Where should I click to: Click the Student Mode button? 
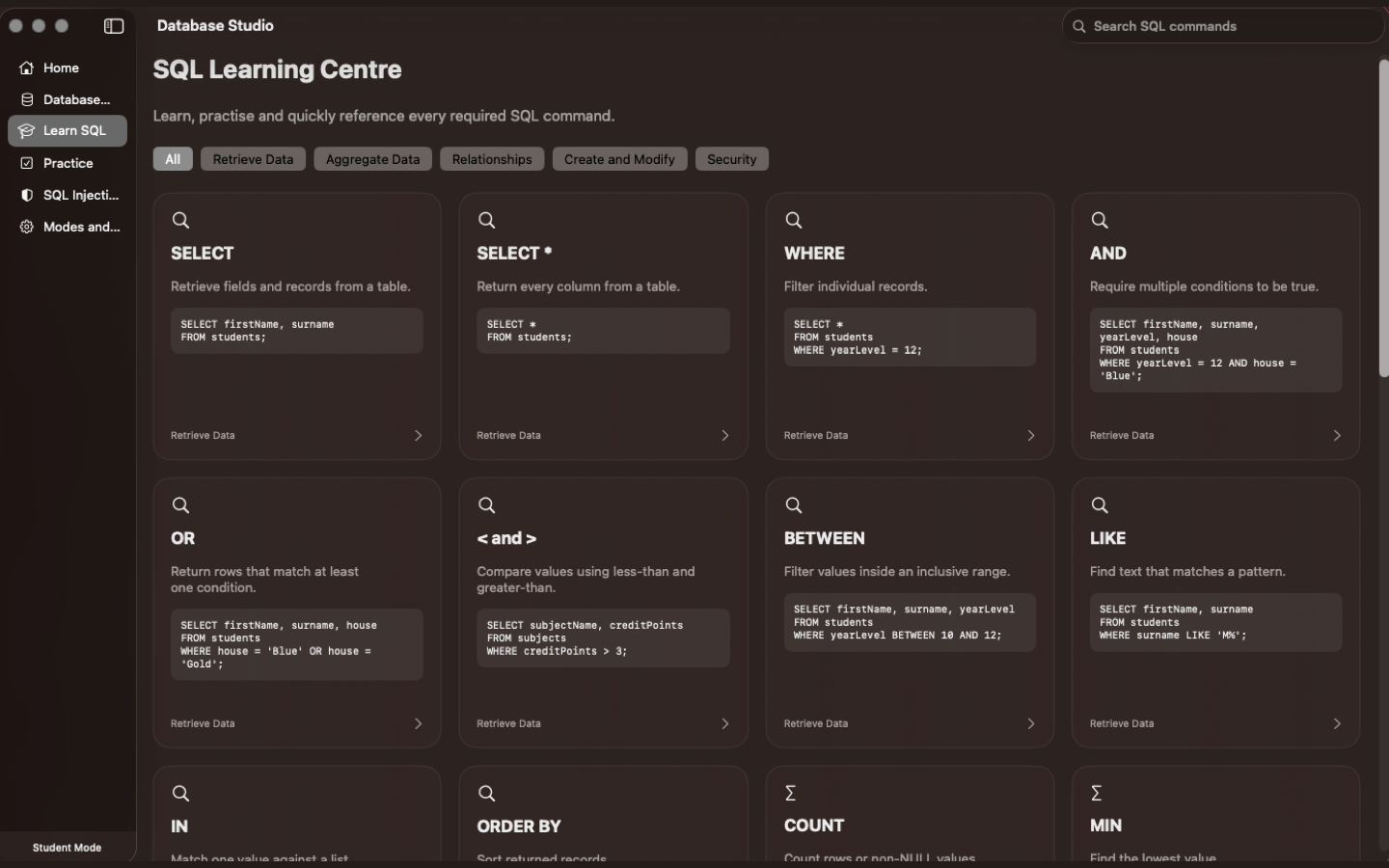click(x=68, y=847)
